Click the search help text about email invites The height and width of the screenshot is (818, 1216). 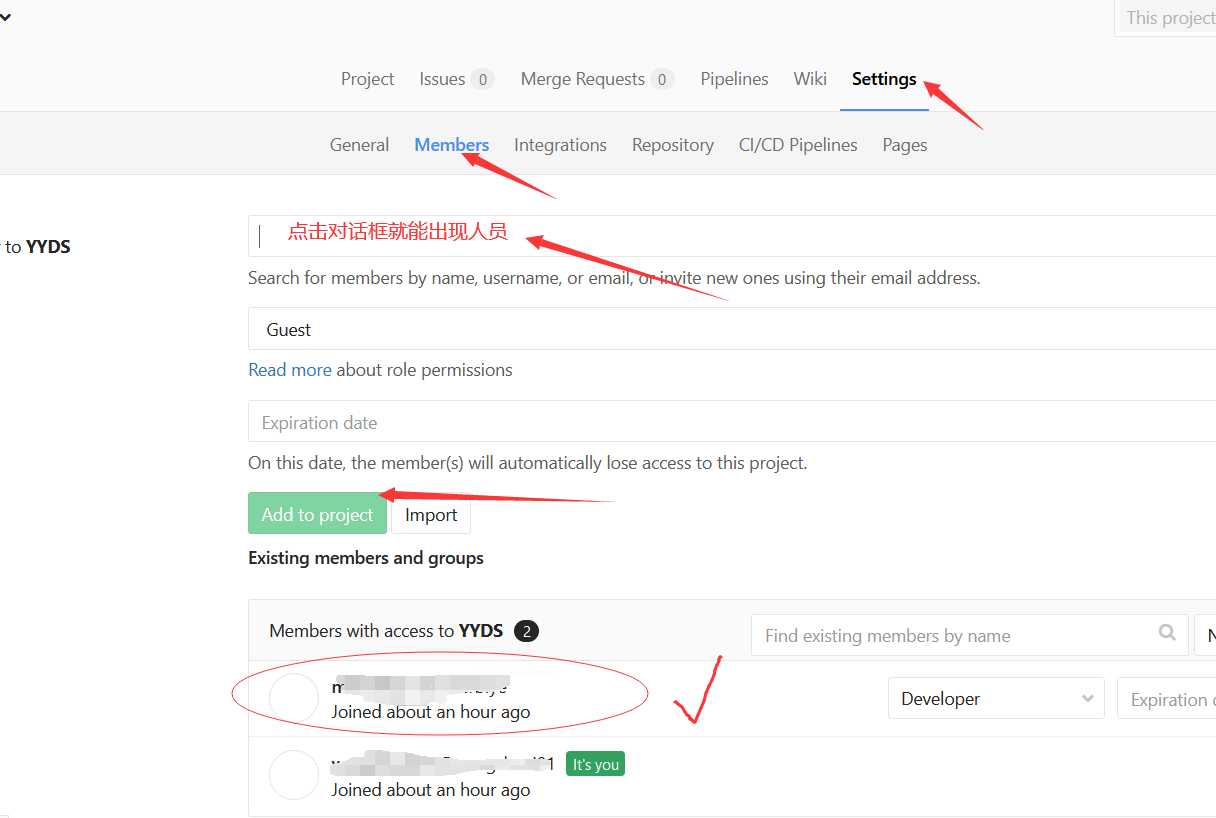(x=614, y=278)
